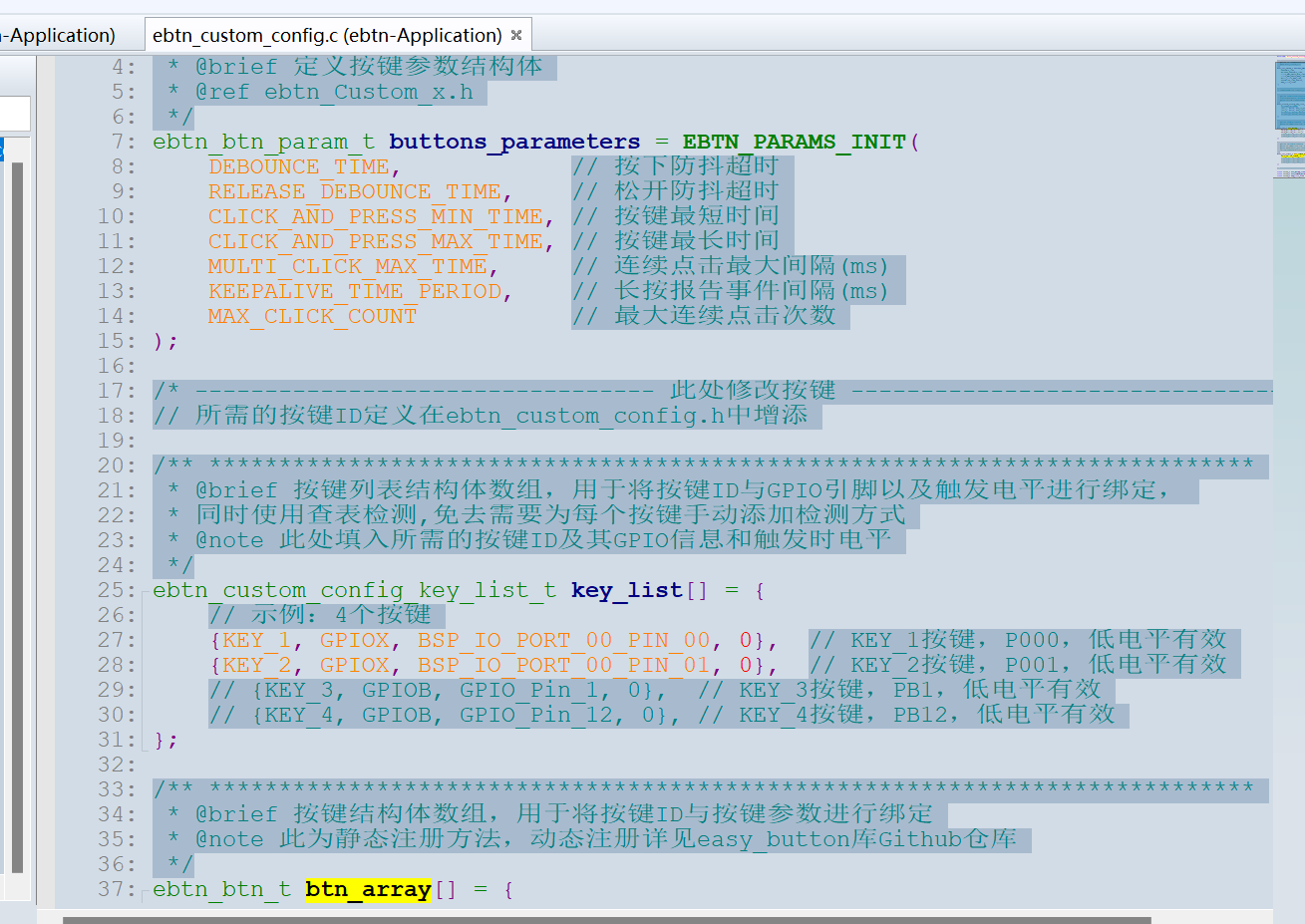Screen dimensions: 1305x924
Task: Click the "KEEPALIVE_TIME_PERIOD" parameter
Action: pyautogui.click(x=355, y=292)
